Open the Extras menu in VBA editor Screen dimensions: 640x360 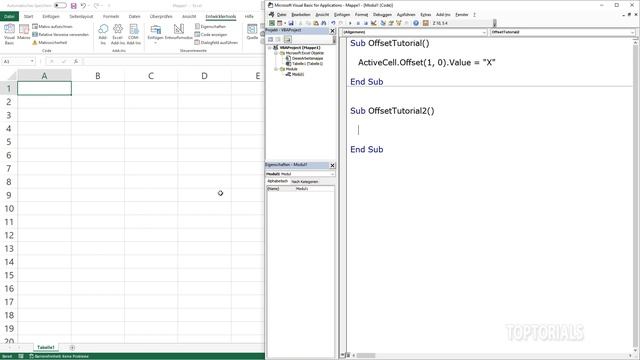click(x=426, y=14)
